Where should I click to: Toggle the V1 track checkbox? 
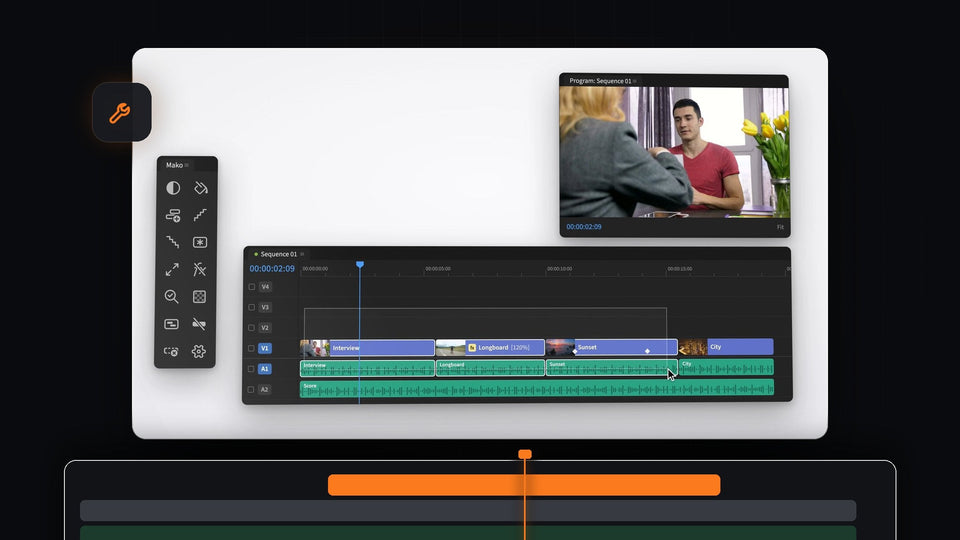tap(252, 348)
